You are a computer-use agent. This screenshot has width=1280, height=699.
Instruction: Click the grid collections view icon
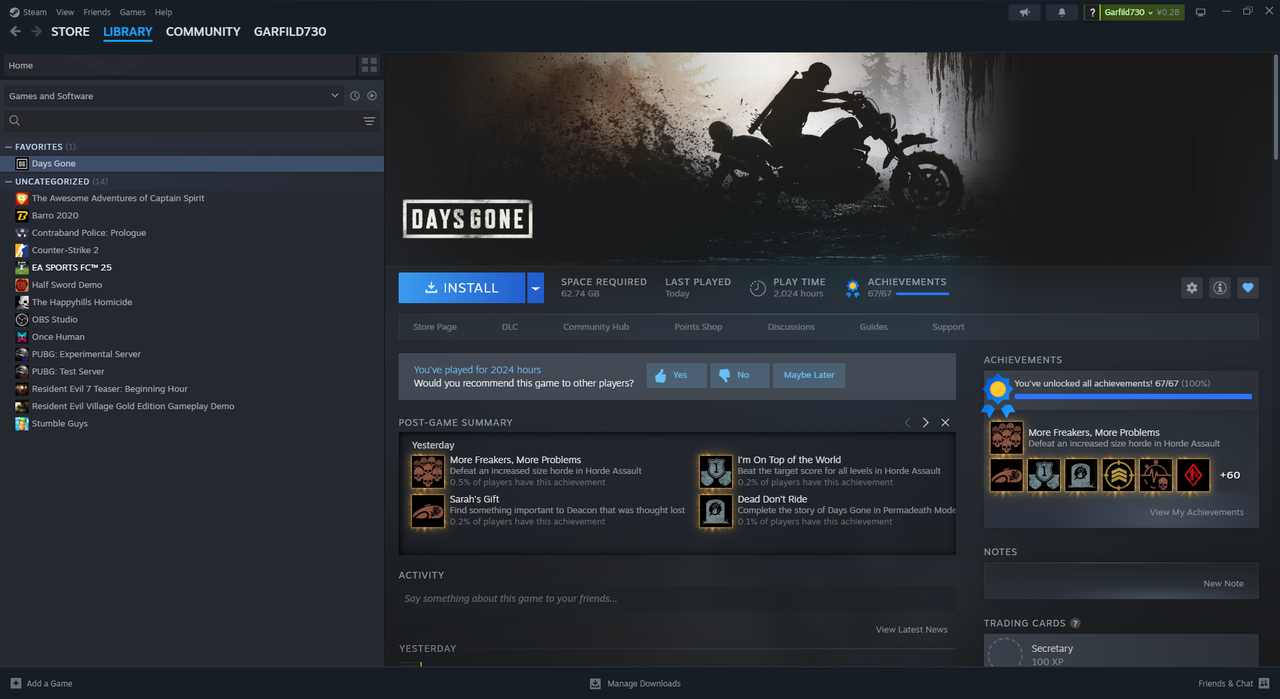(370, 65)
